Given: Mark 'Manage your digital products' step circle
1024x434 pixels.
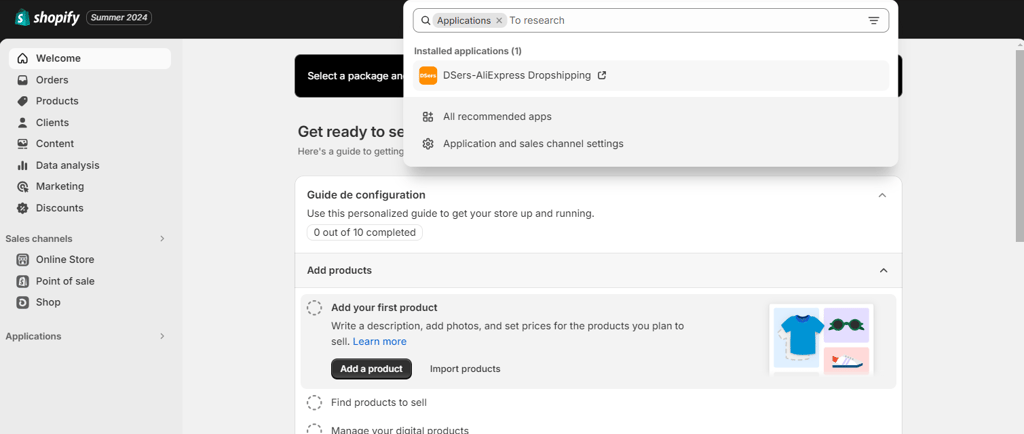Looking at the screenshot, I should pos(314,429).
